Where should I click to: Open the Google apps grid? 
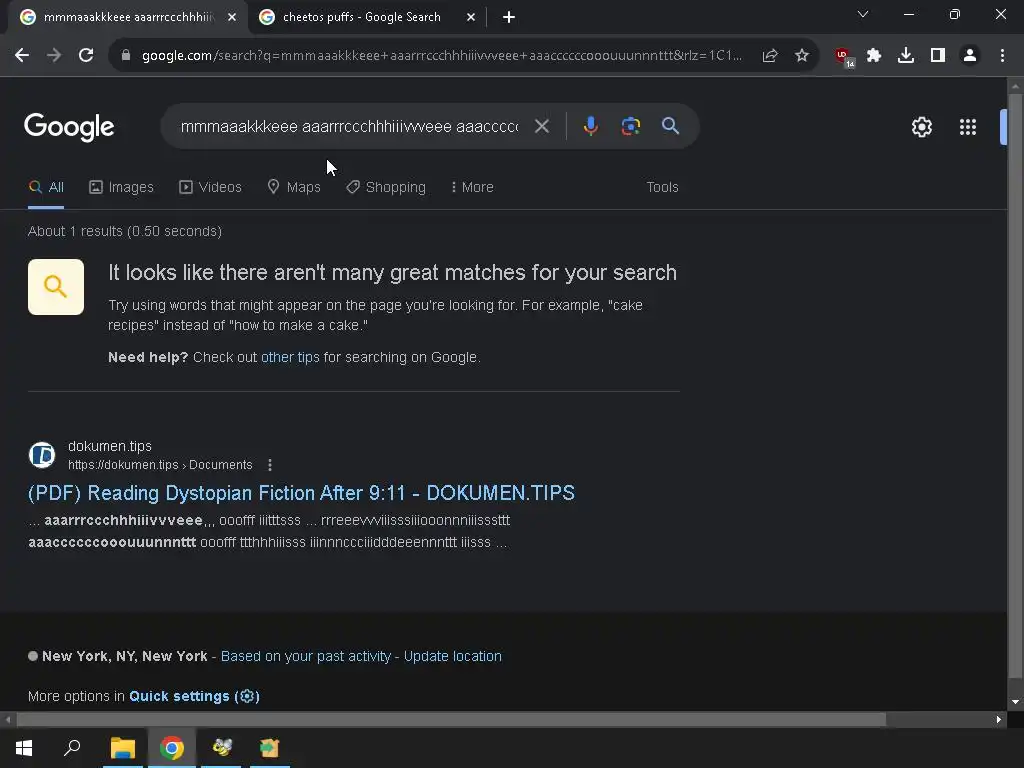(968, 127)
